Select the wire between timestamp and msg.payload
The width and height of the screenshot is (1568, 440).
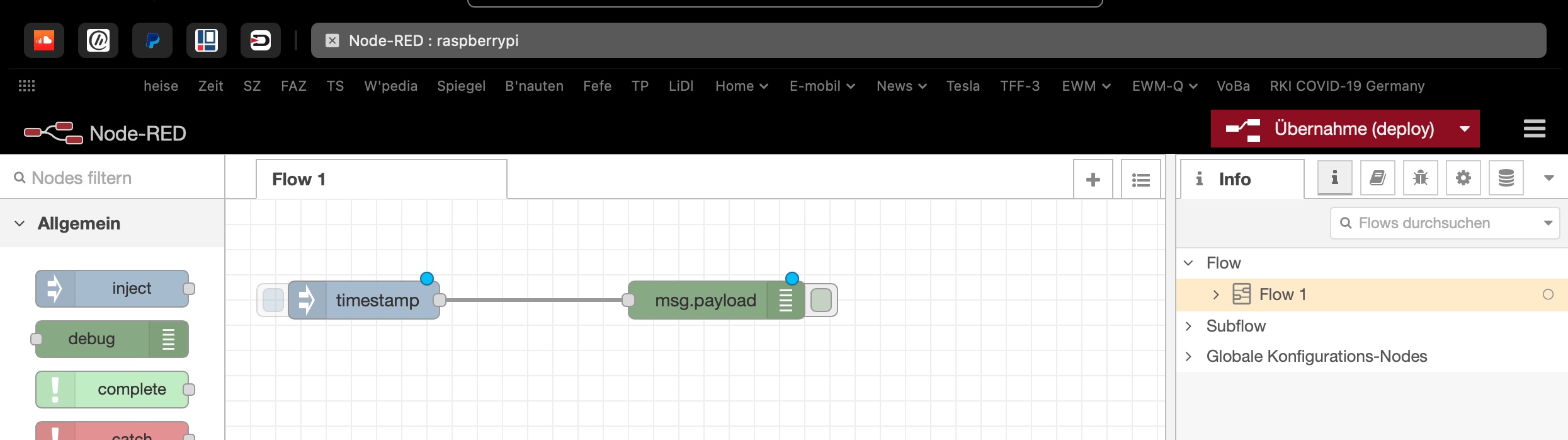coord(534,300)
